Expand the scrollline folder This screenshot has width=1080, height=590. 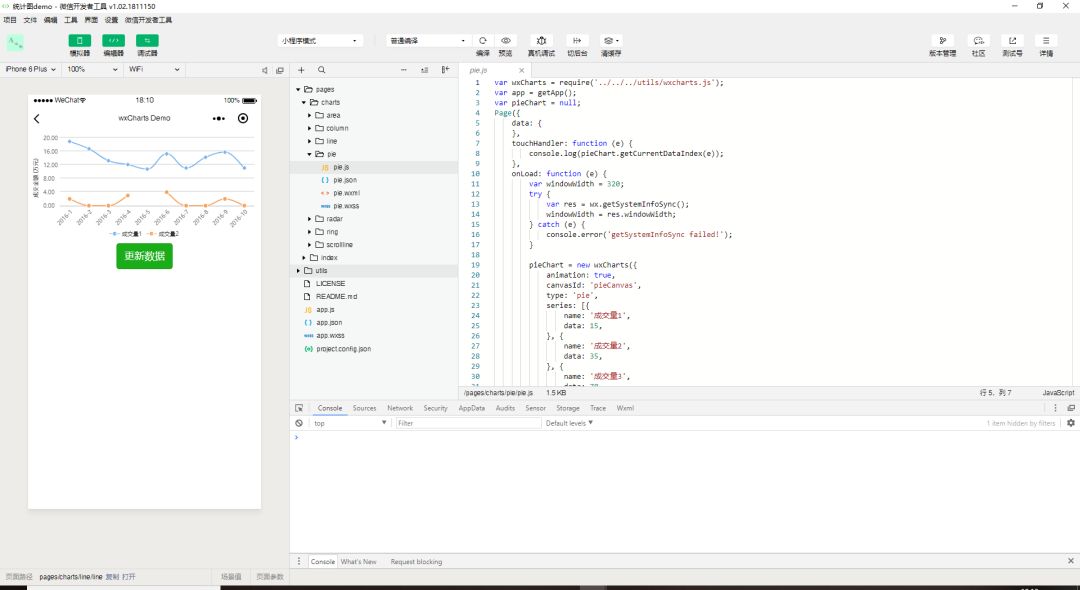310,244
